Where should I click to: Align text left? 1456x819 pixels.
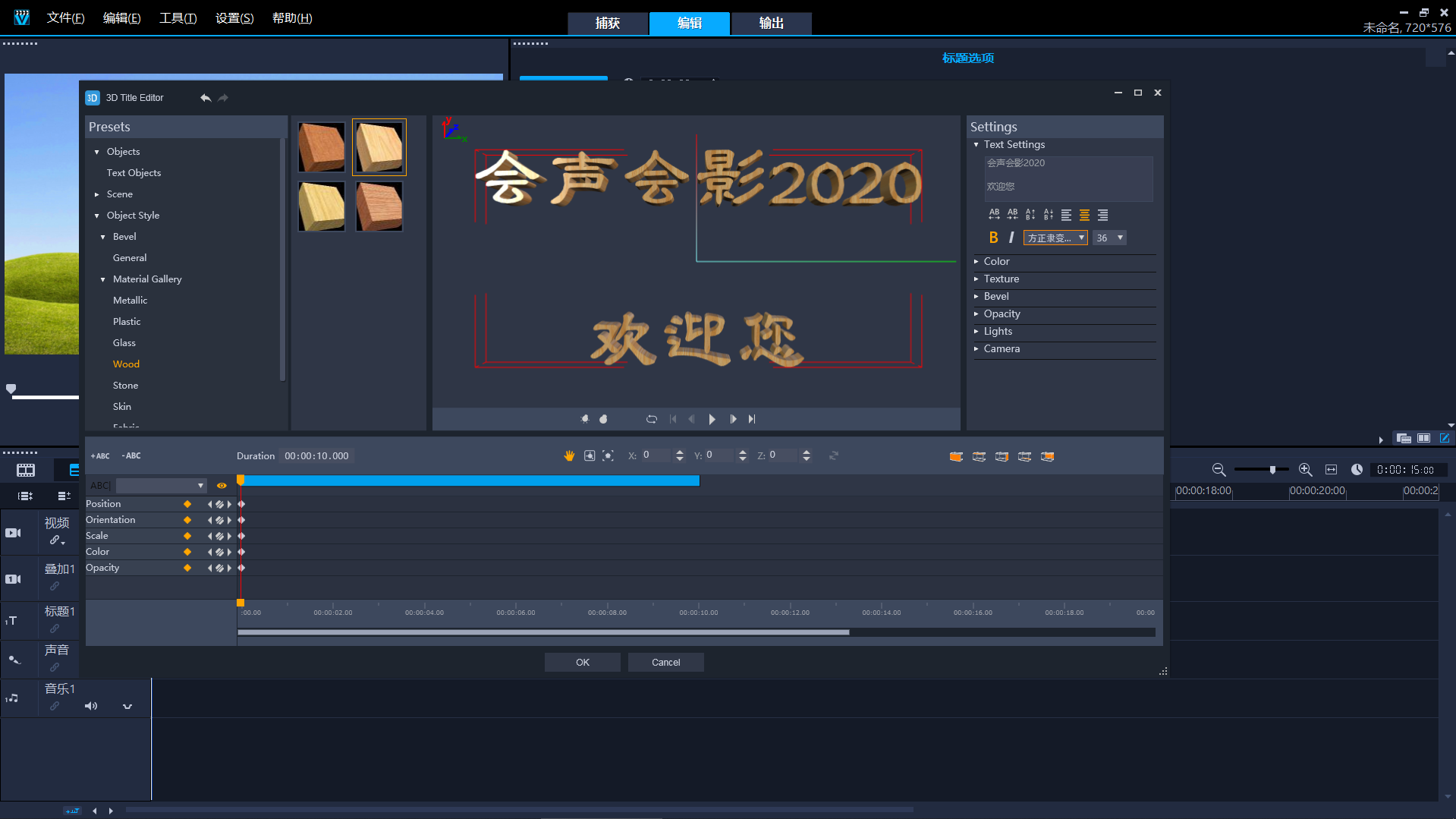1067,215
